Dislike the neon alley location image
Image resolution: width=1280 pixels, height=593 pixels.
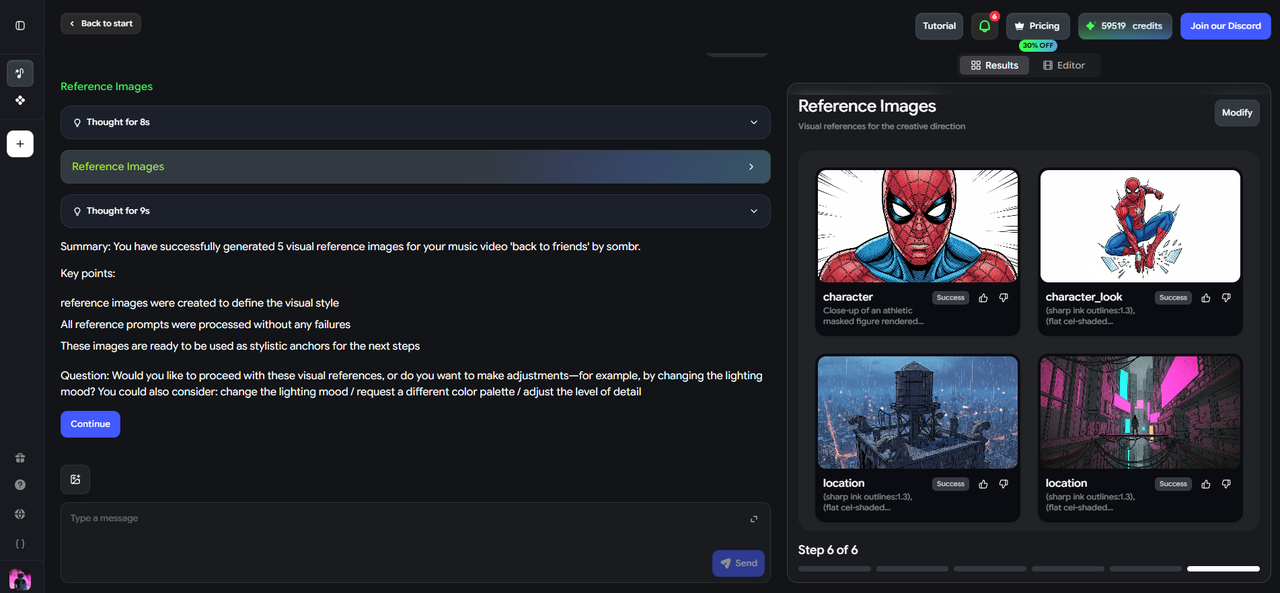[1226, 484]
